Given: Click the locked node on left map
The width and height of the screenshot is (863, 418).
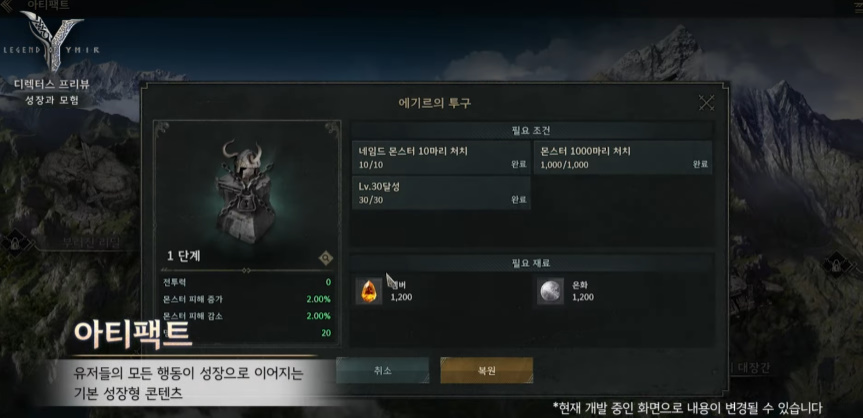Looking at the screenshot, I should 15,242.
